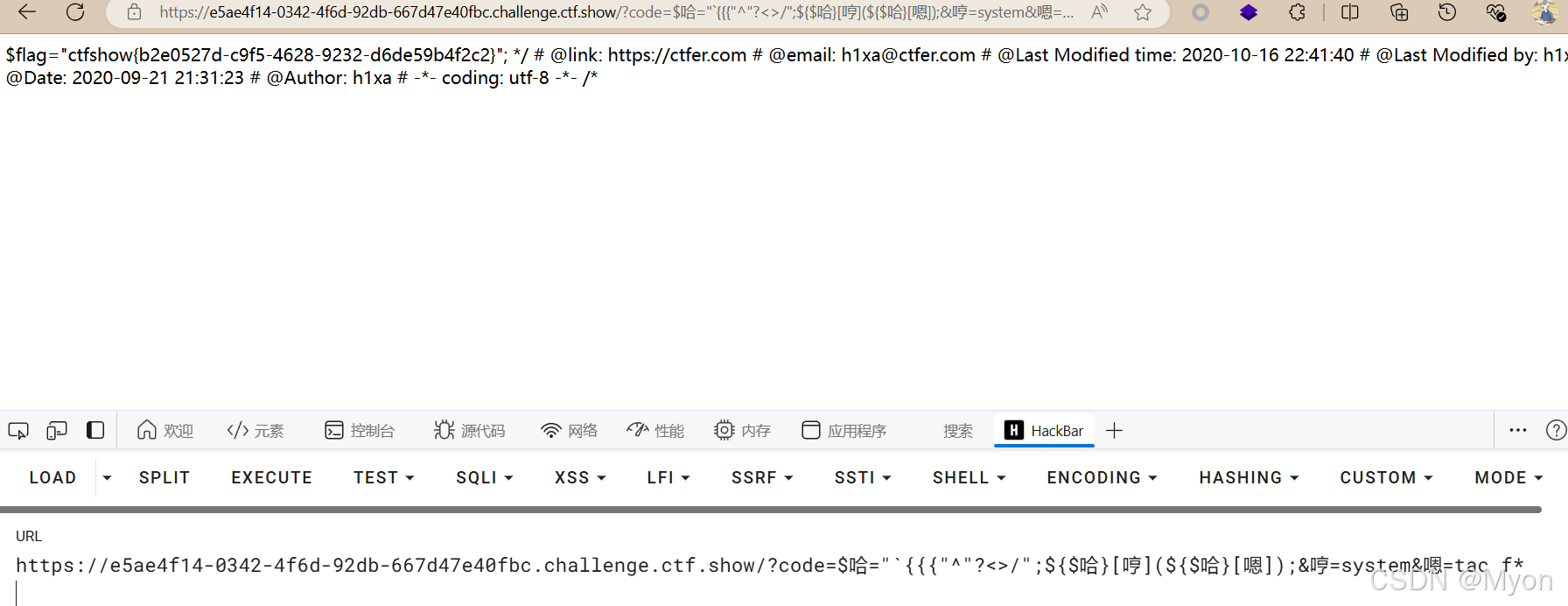Open DevTools help question icon
The image size is (1568, 606).
point(1556,430)
